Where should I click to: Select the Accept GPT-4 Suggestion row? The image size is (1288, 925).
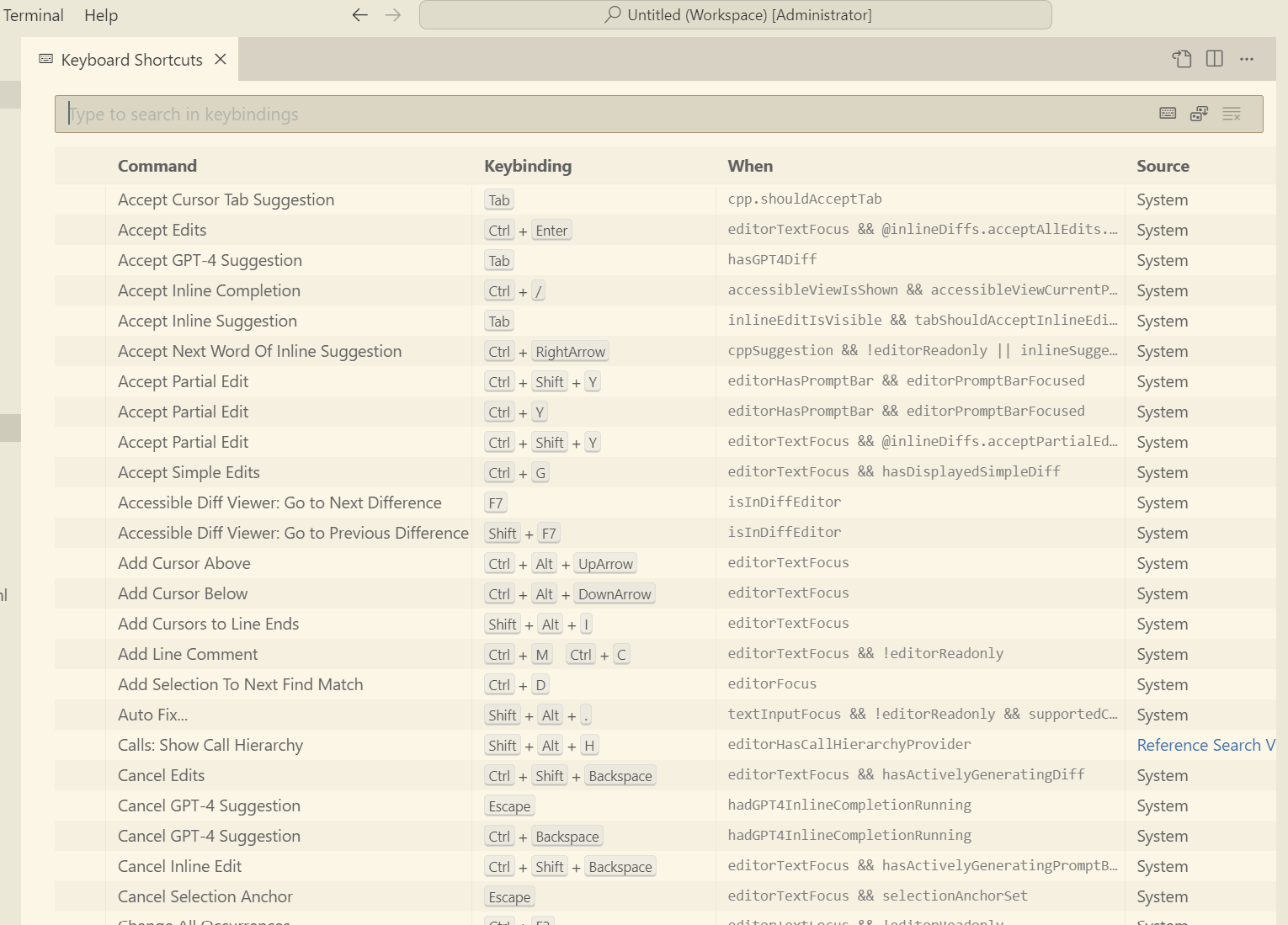pos(665,260)
